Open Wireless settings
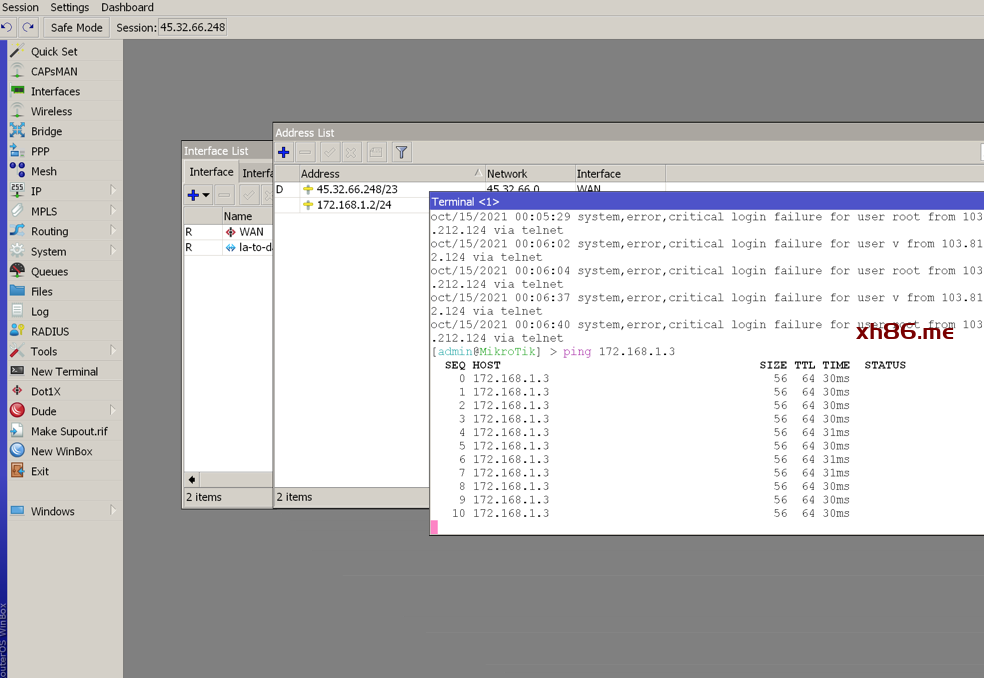This screenshot has height=678, width=984. click(x=51, y=111)
